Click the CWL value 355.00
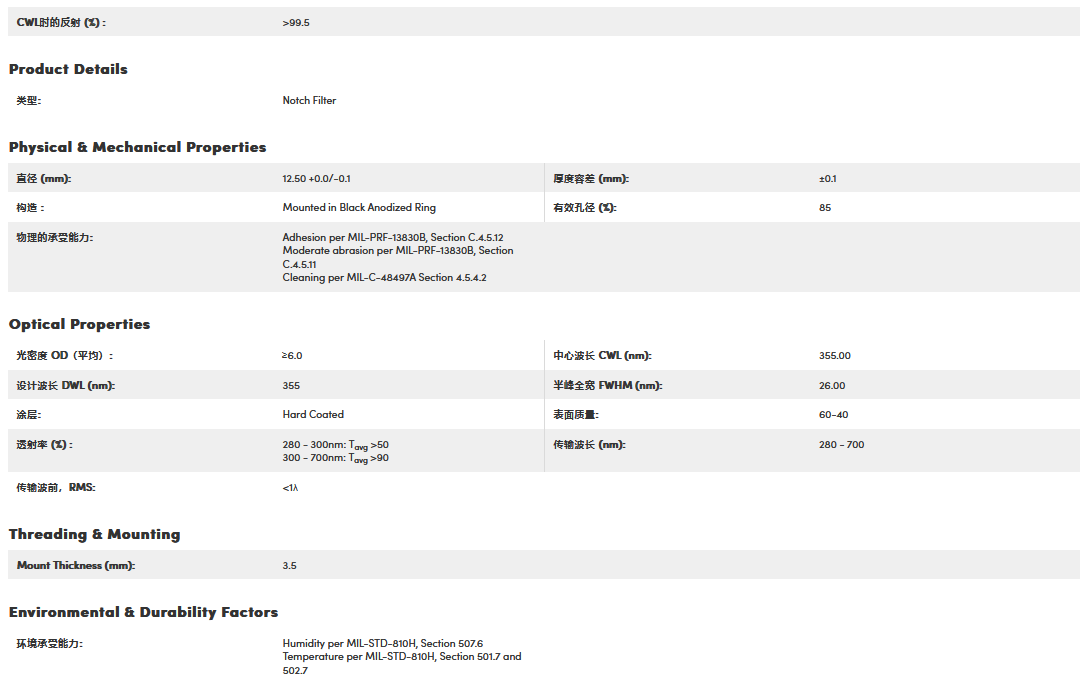 coord(834,356)
